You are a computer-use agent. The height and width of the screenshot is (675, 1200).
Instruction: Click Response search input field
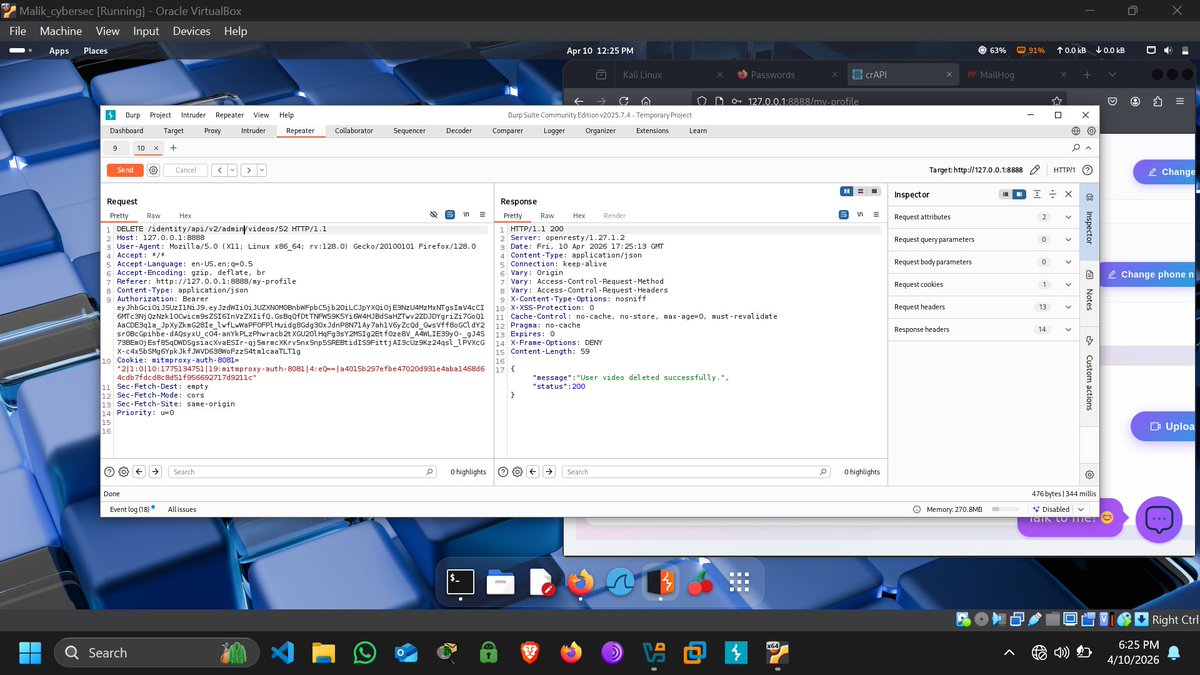[x=697, y=471]
